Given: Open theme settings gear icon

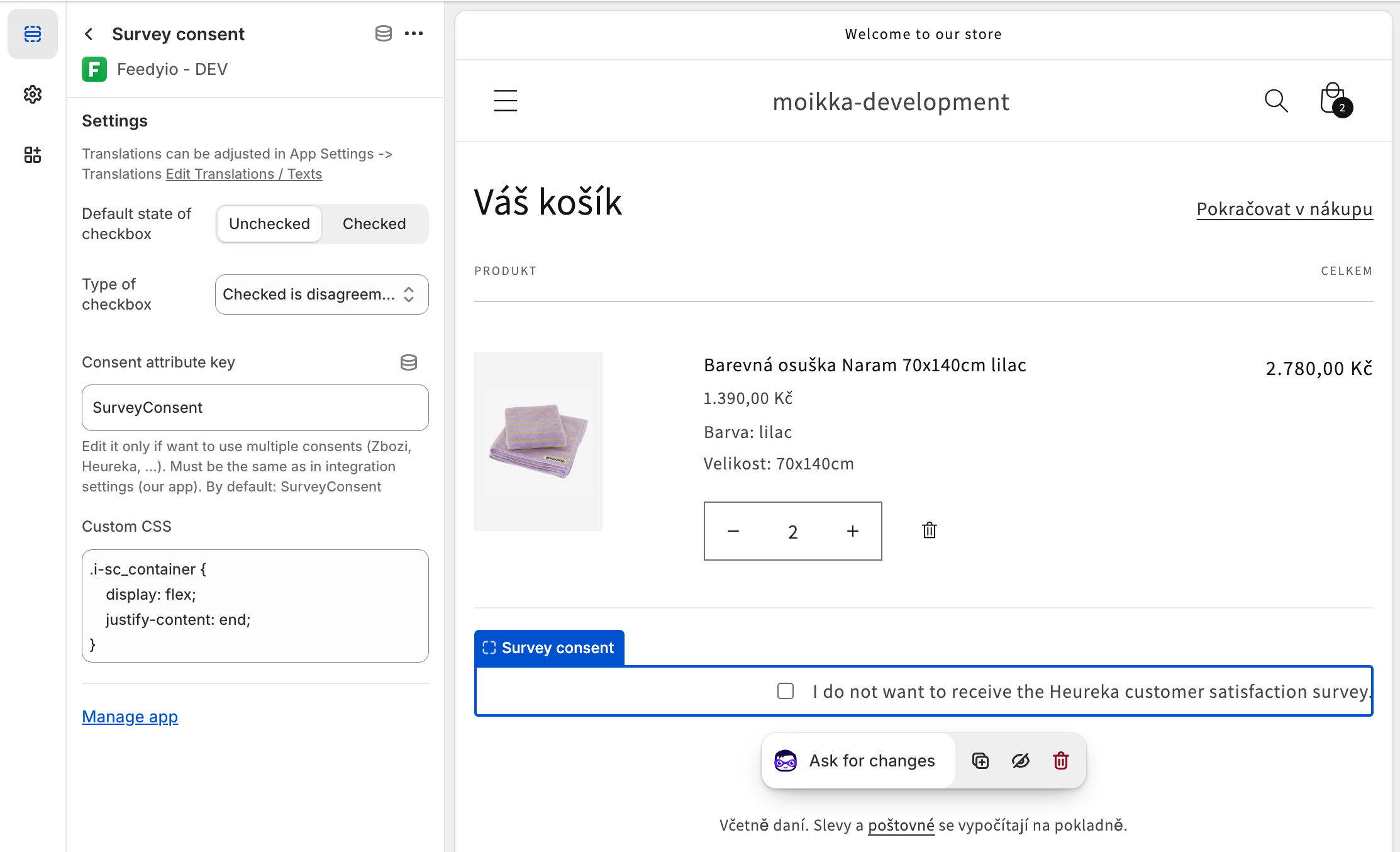Looking at the screenshot, I should click(x=33, y=94).
